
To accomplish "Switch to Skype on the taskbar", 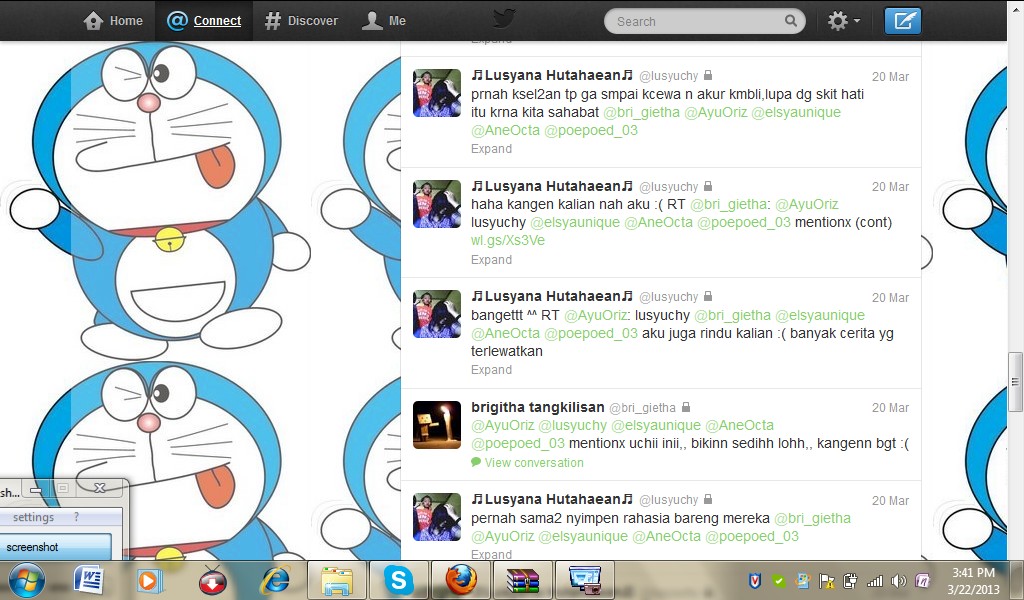I will (x=398, y=580).
